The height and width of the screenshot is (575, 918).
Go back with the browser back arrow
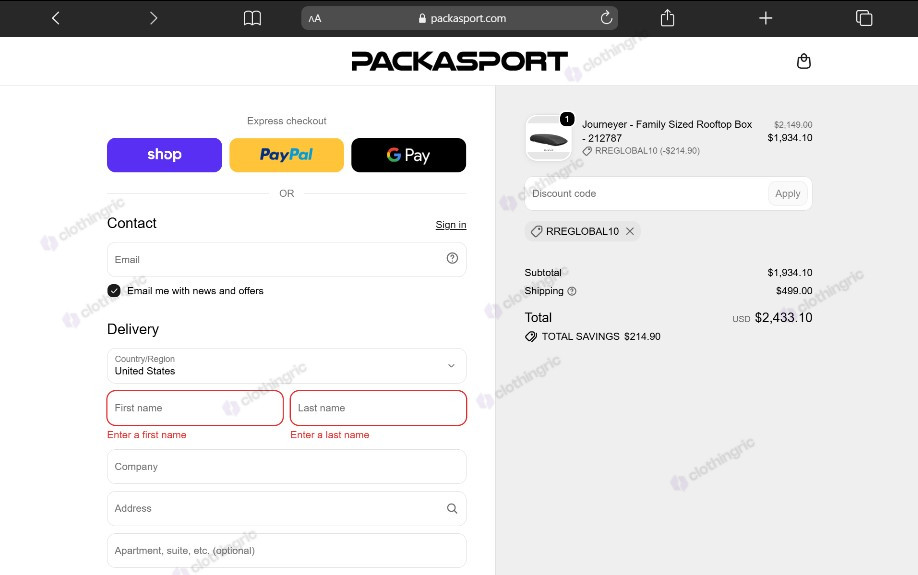point(56,18)
